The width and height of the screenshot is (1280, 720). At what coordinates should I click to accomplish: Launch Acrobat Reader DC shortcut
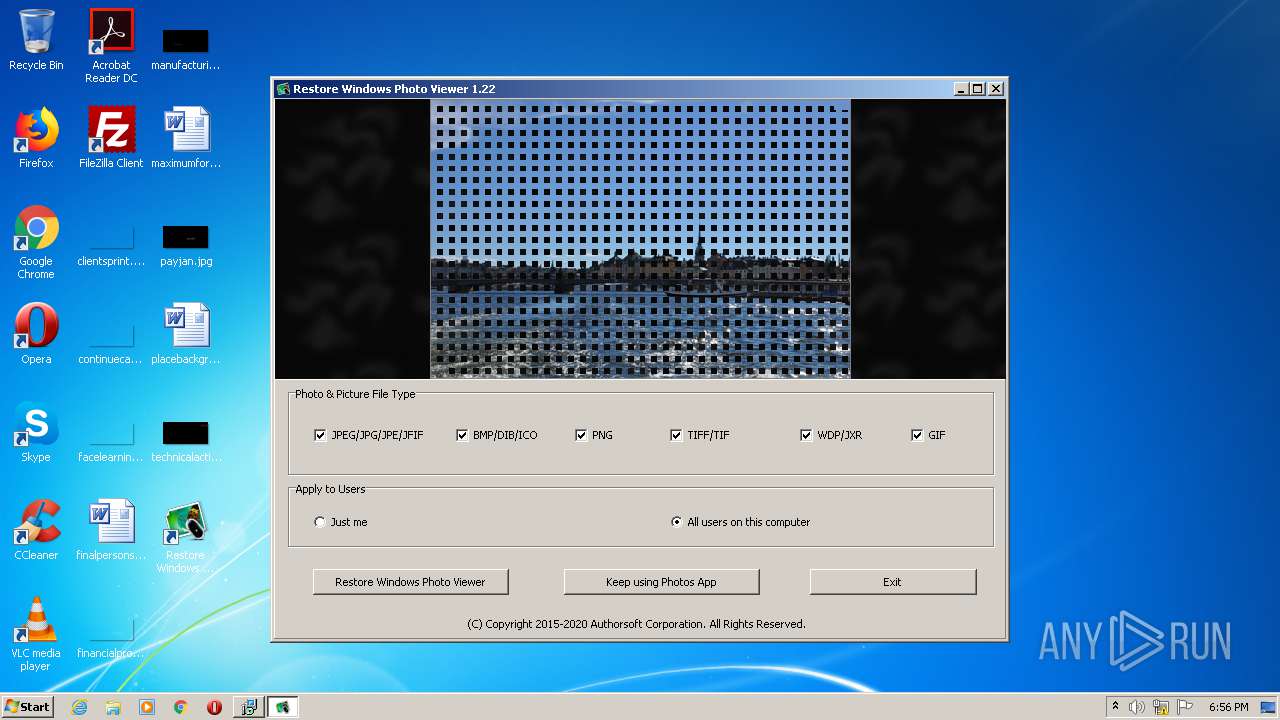point(111,46)
